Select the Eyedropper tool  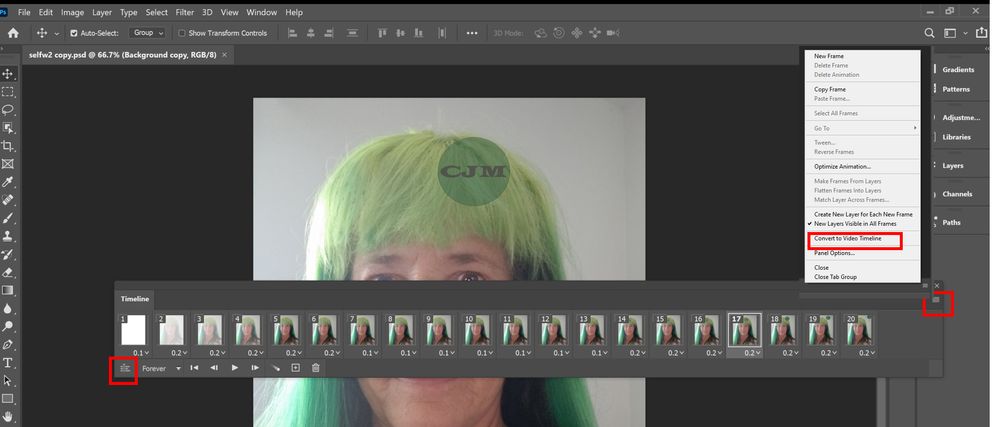[8, 182]
